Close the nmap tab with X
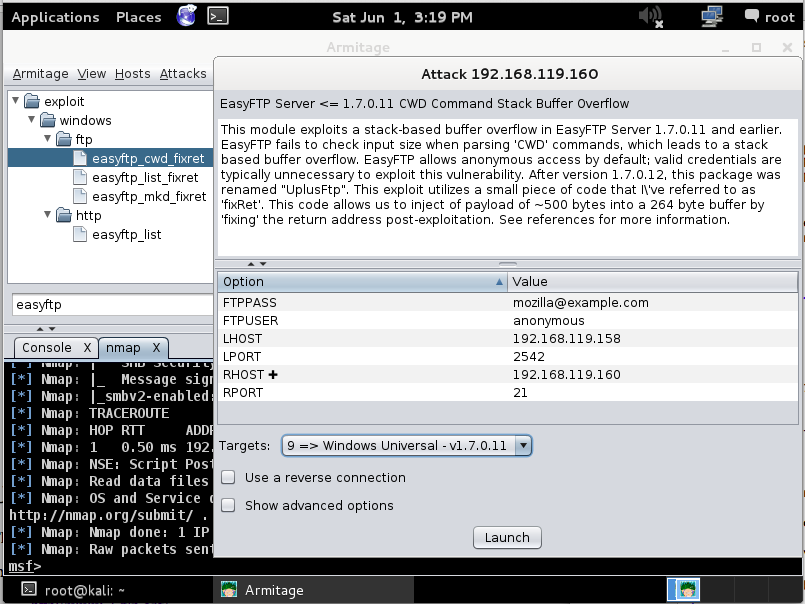This screenshot has width=805, height=604. 157,348
